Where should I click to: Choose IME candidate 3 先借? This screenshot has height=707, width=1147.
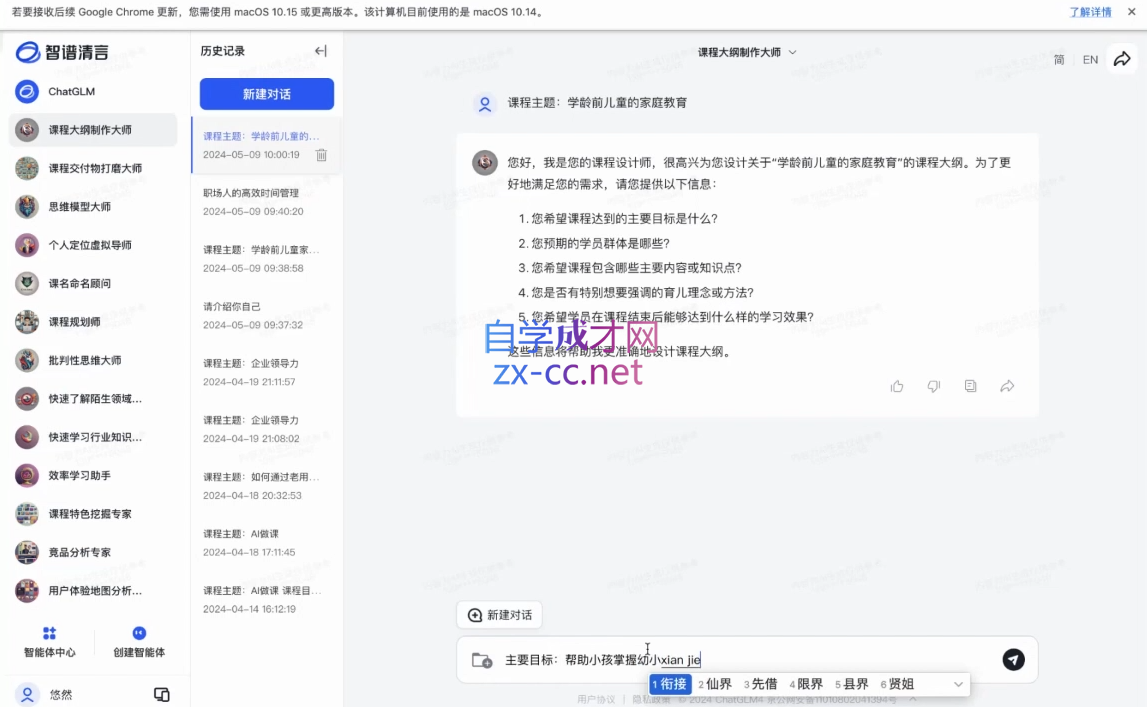click(x=761, y=684)
